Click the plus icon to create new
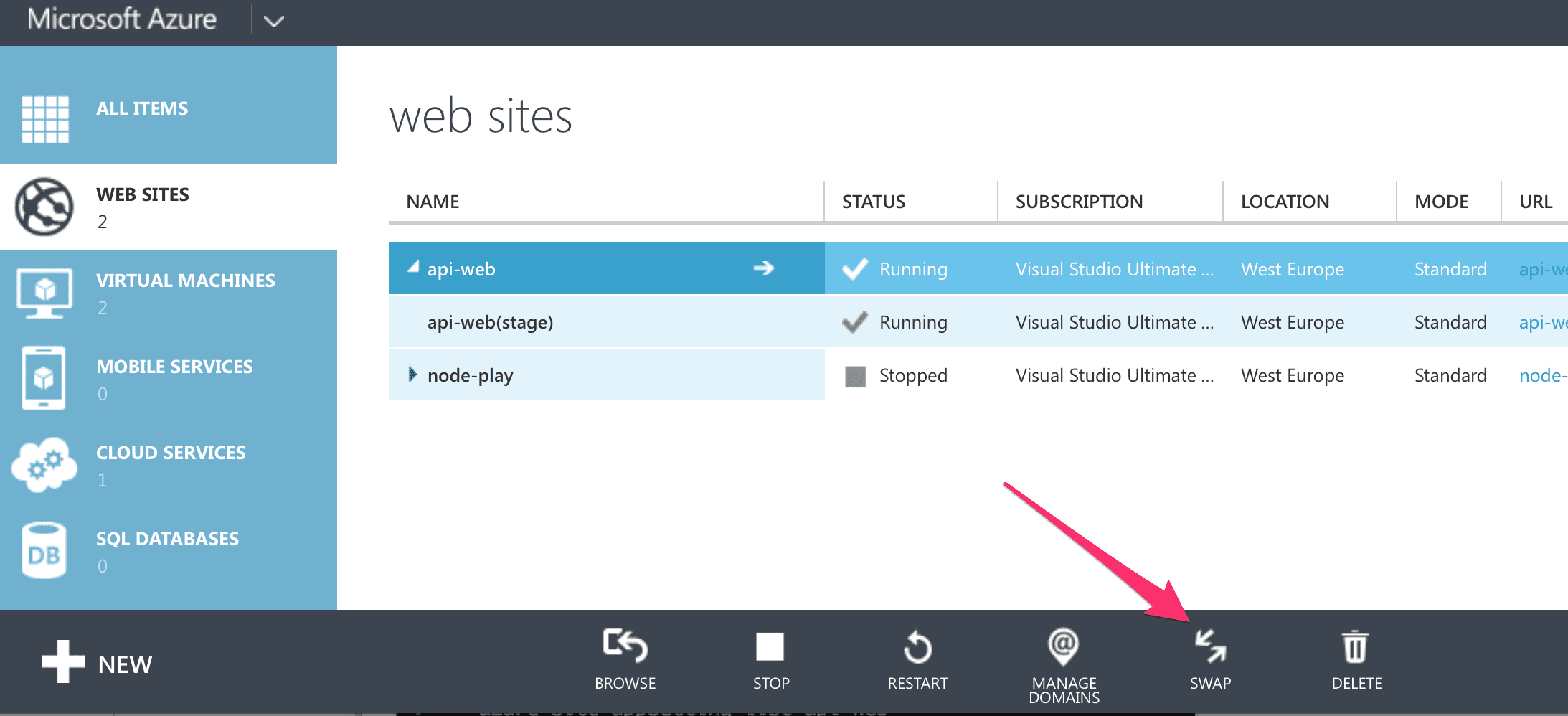The image size is (1568, 716). [62, 661]
